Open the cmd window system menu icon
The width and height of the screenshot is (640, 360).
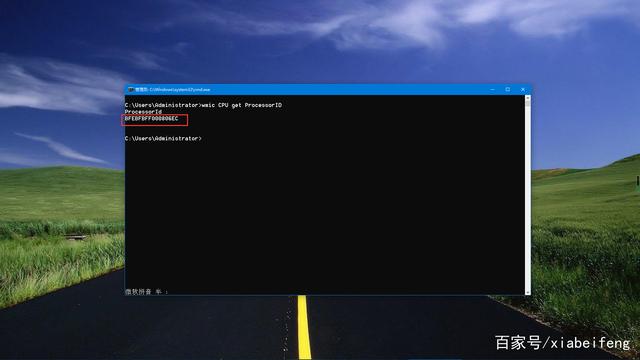point(131,89)
